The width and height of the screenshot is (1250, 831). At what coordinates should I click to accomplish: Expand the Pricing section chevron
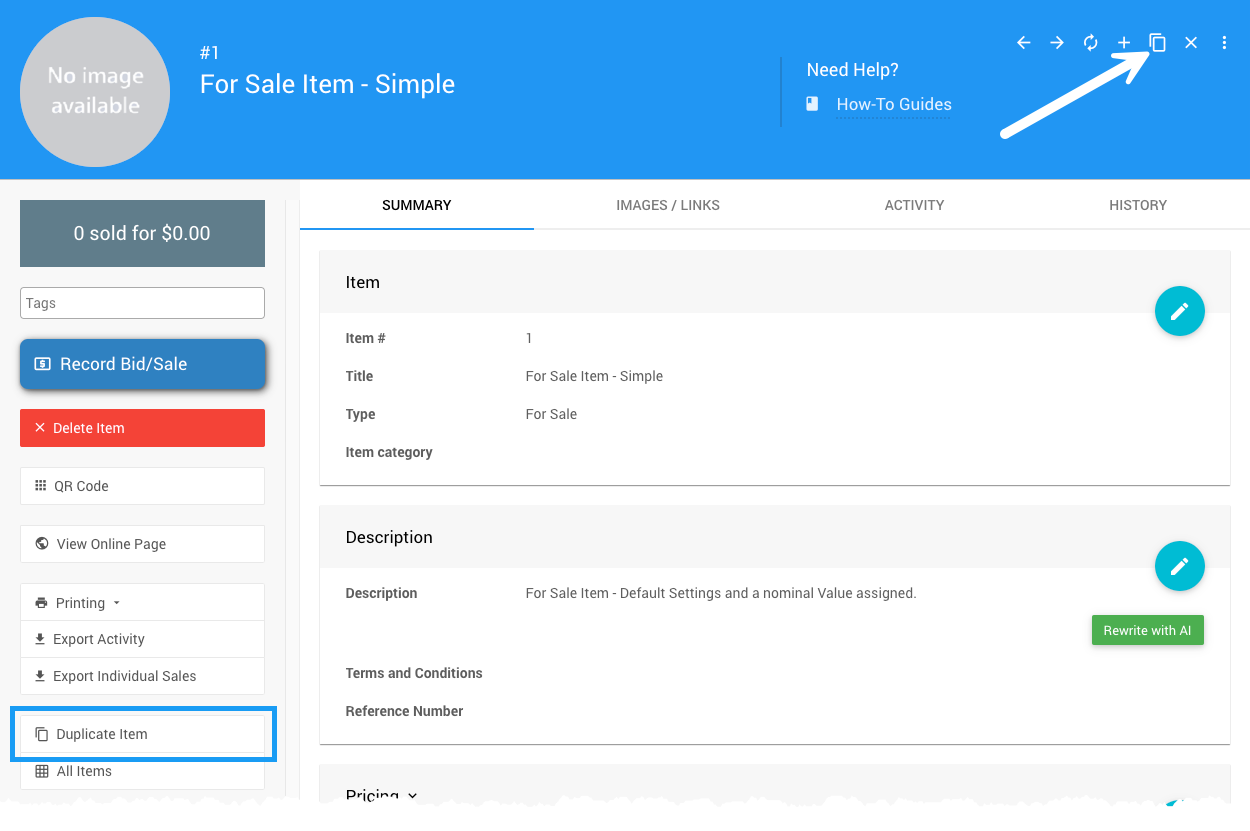412,796
